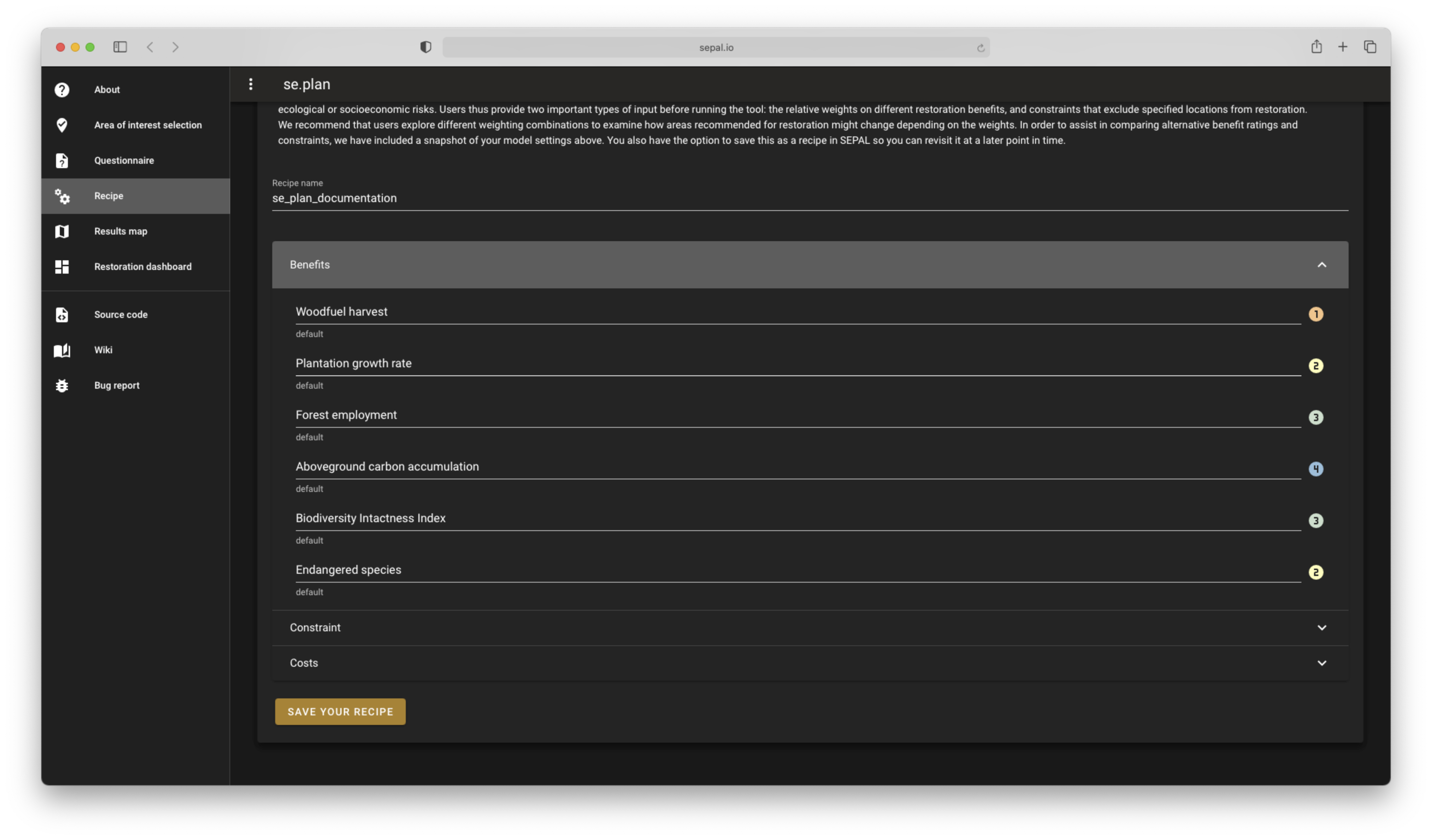Image resolution: width=1432 pixels, height=840 pixels.
Task: Click the Bug report icon
Action: [x=62, y=386]
